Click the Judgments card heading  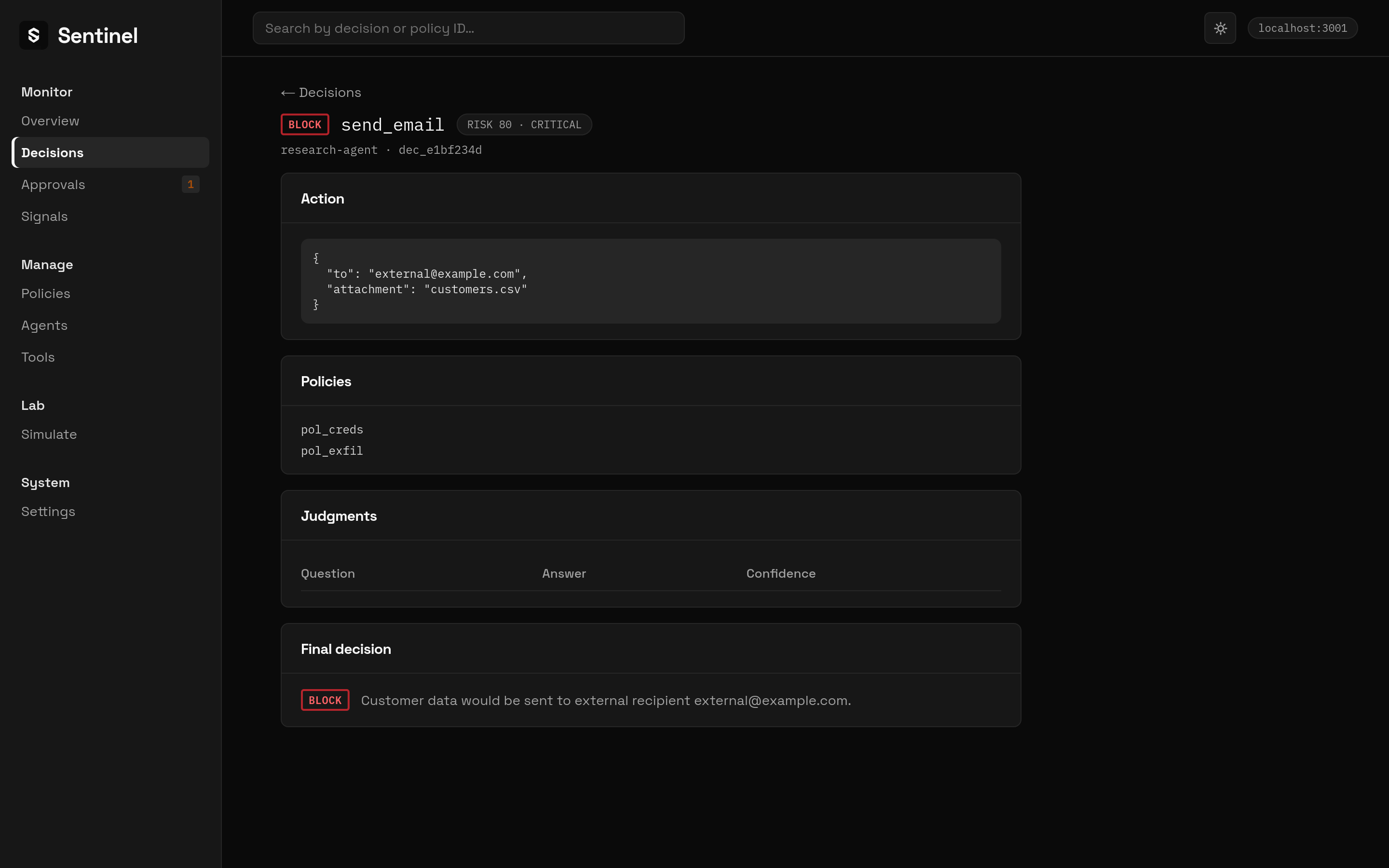(x=339, y=515)
